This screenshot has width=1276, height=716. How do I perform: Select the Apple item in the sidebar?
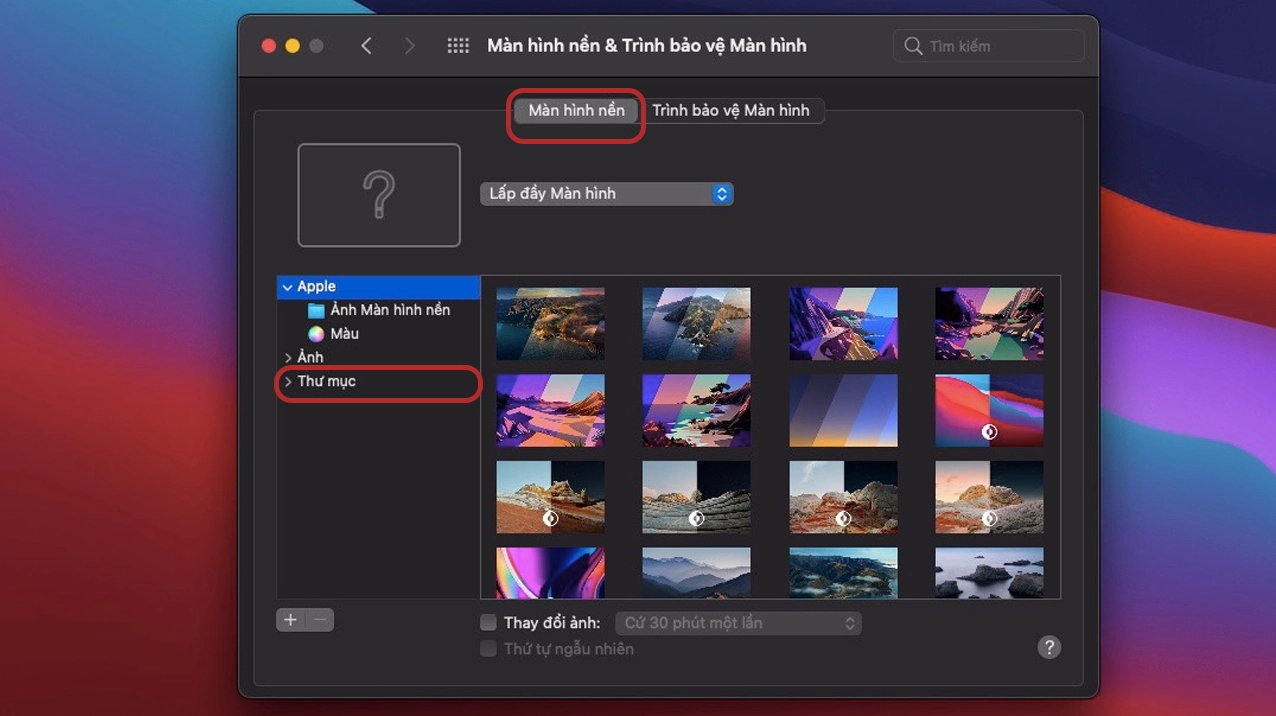313,286
